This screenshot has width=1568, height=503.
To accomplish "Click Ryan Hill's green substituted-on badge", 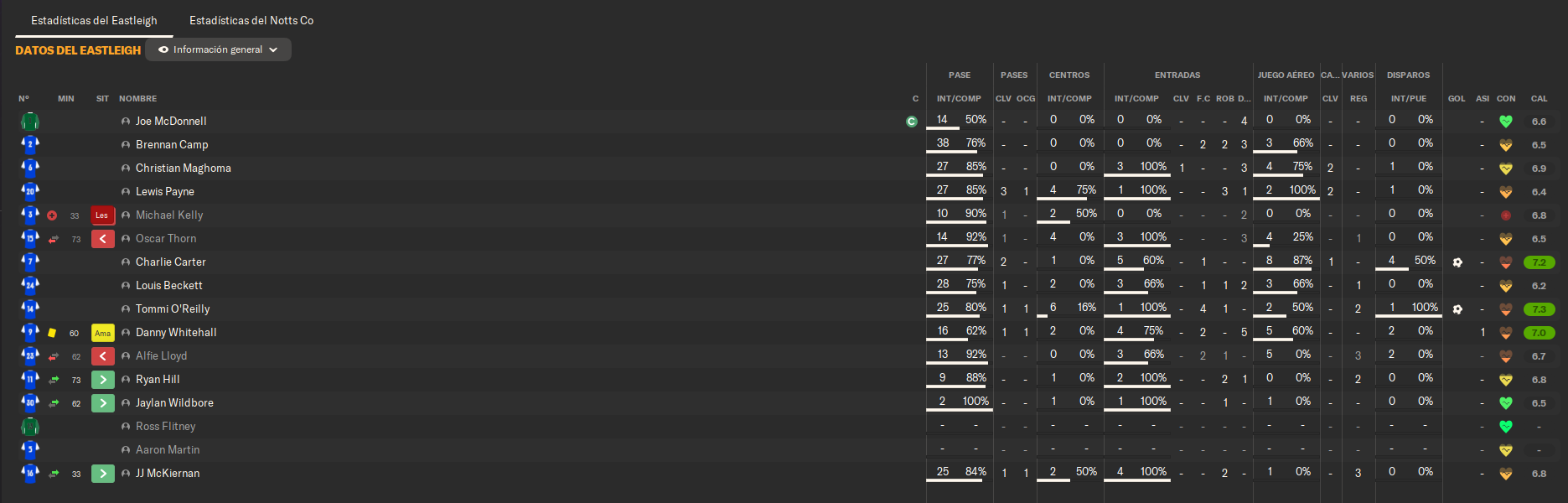I will click(102, 380).
